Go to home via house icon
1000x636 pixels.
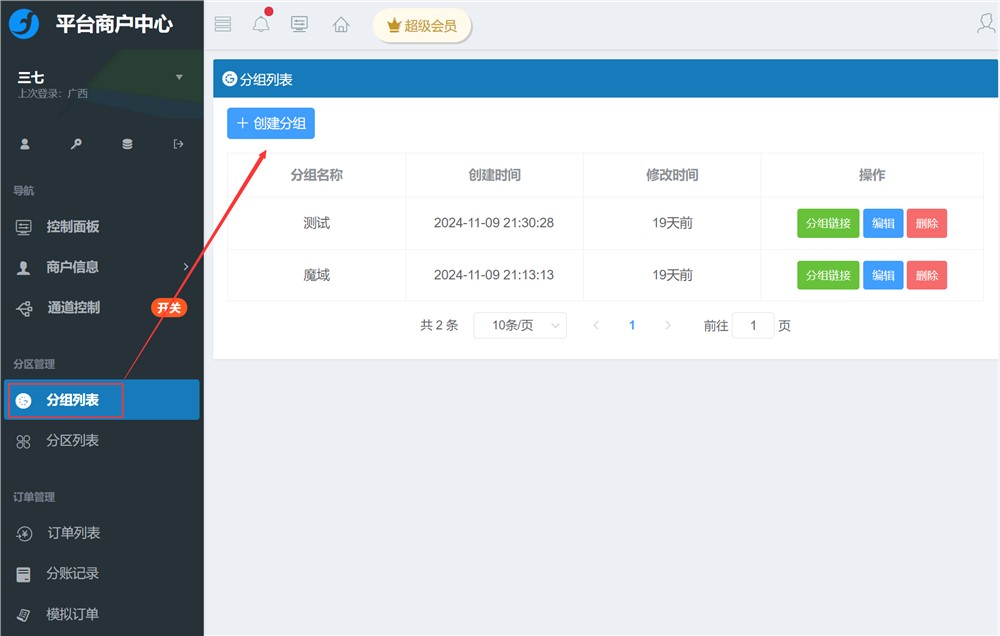[x=341, y=25]
